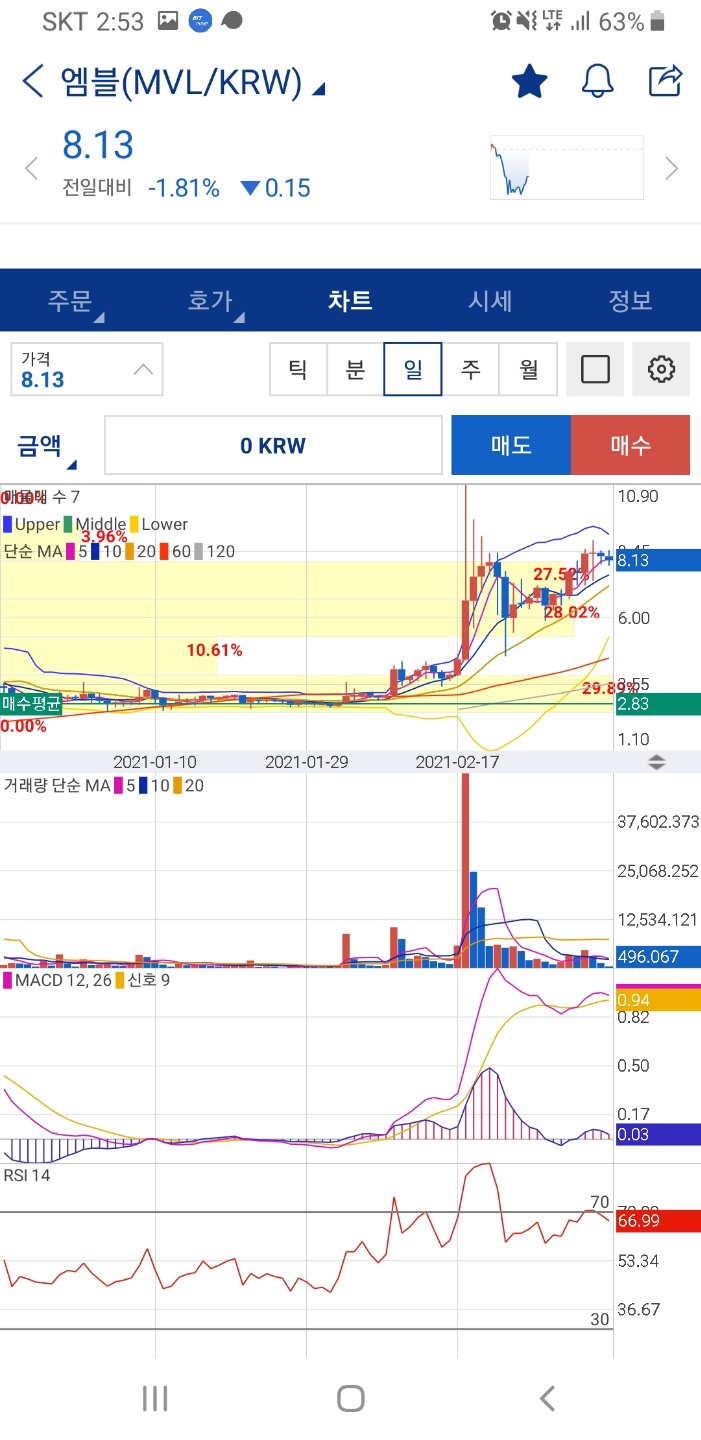Tap the gallery notification icon in status bar
Viewport: 701px width, 1440px height.
(x=168, y=21)
